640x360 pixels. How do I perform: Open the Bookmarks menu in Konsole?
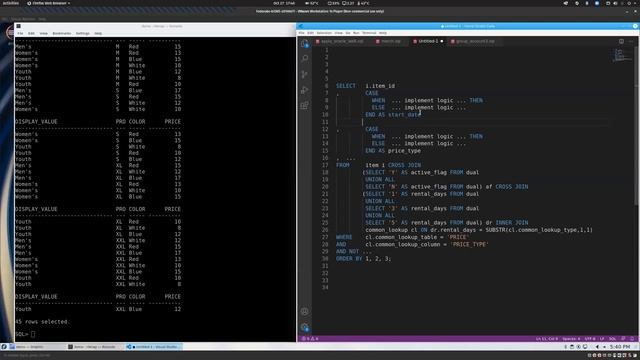point(62,33)
